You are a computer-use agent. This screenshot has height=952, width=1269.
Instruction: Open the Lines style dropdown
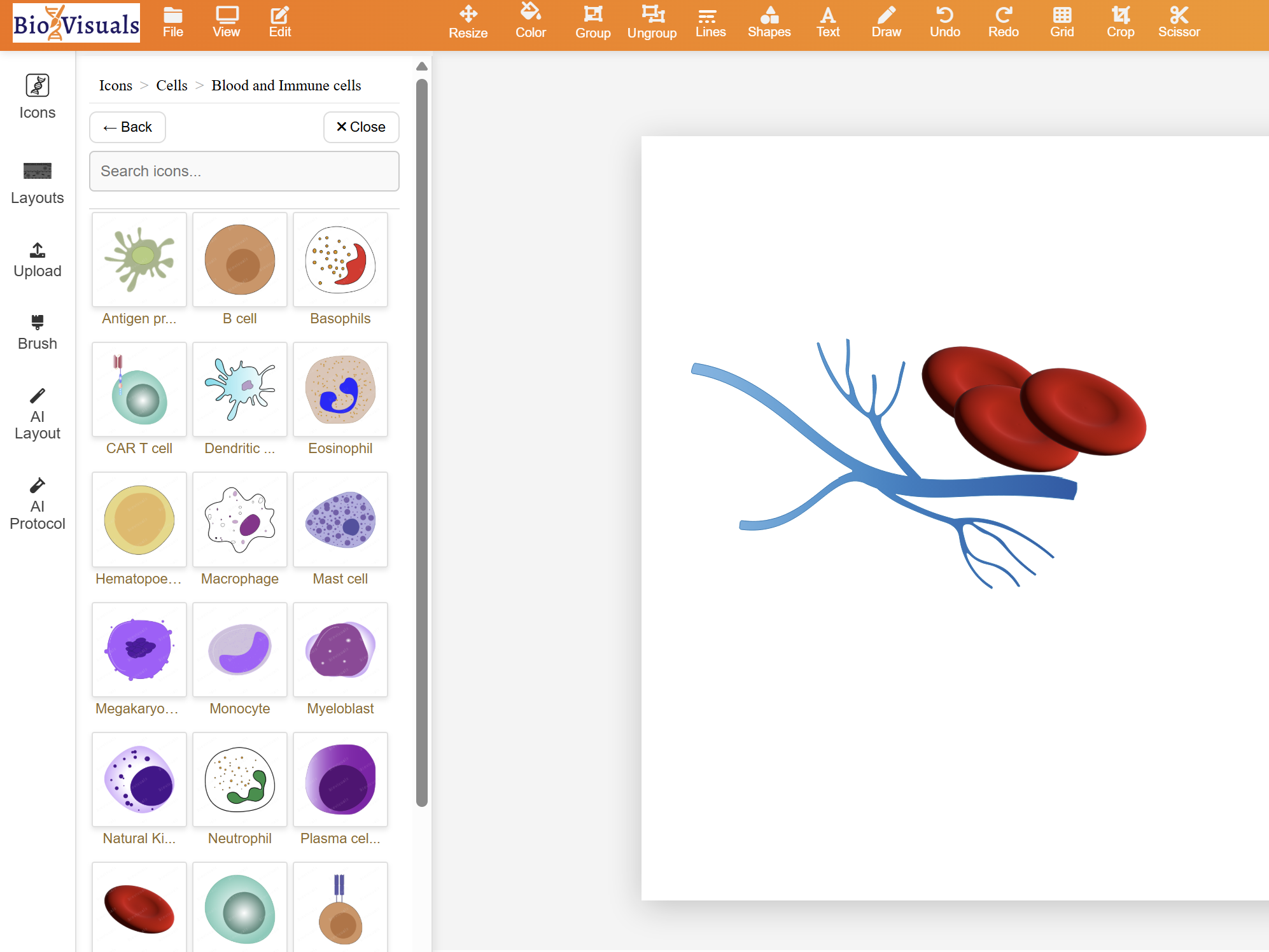(710, 22)
